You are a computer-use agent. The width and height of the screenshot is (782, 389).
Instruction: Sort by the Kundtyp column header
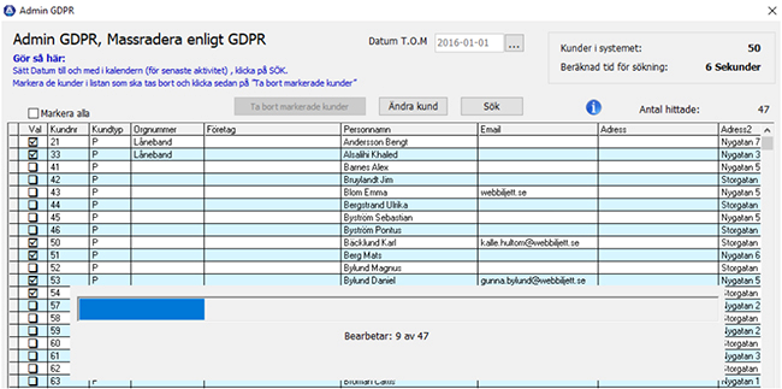[110, 129]
